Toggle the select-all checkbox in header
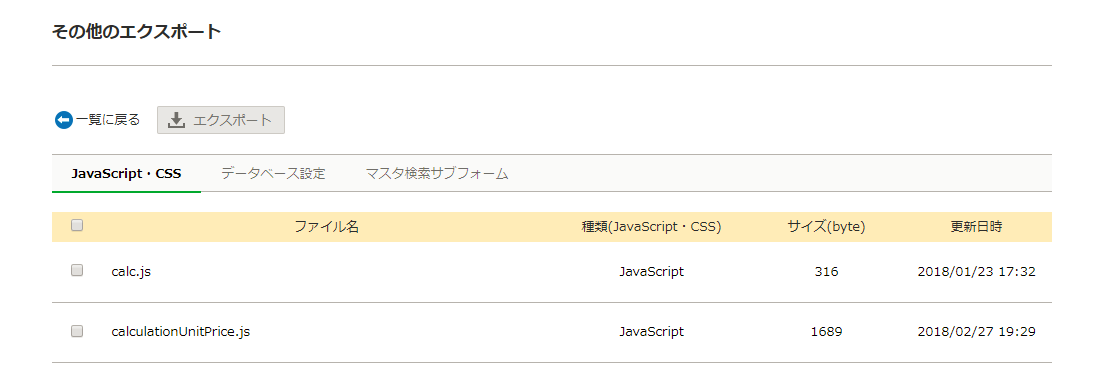The width and height of the screenshot is (1103, 375). tap(77, 226)
